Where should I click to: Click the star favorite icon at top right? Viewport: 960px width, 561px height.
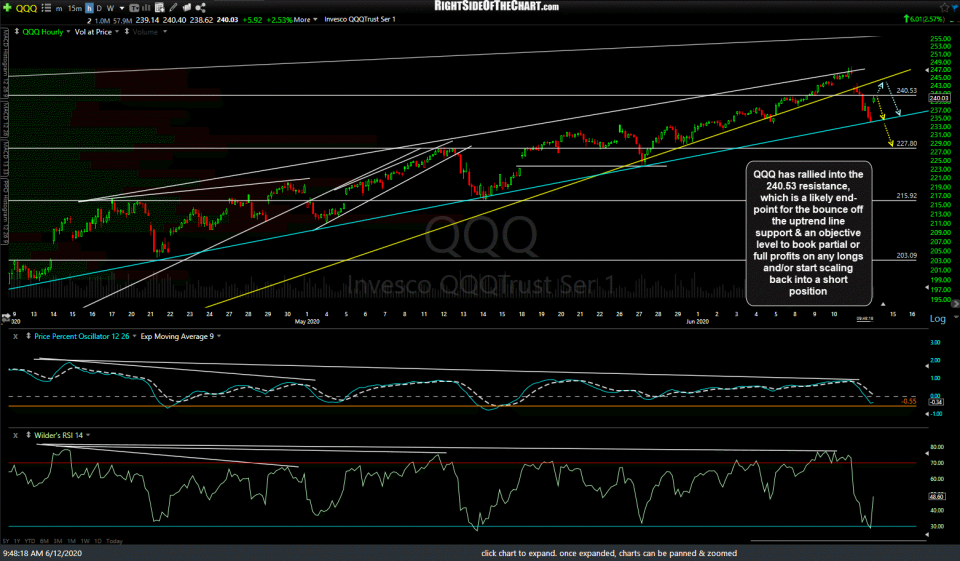click(945, 8)
